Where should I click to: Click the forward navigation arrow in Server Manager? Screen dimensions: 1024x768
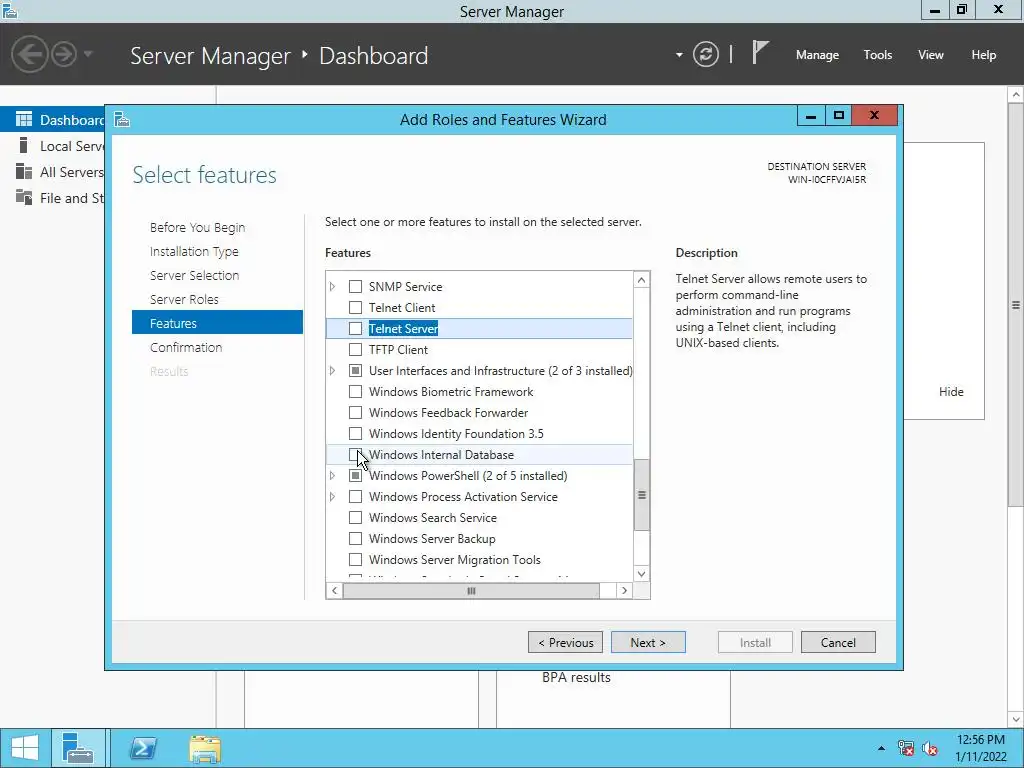(64, 54)
